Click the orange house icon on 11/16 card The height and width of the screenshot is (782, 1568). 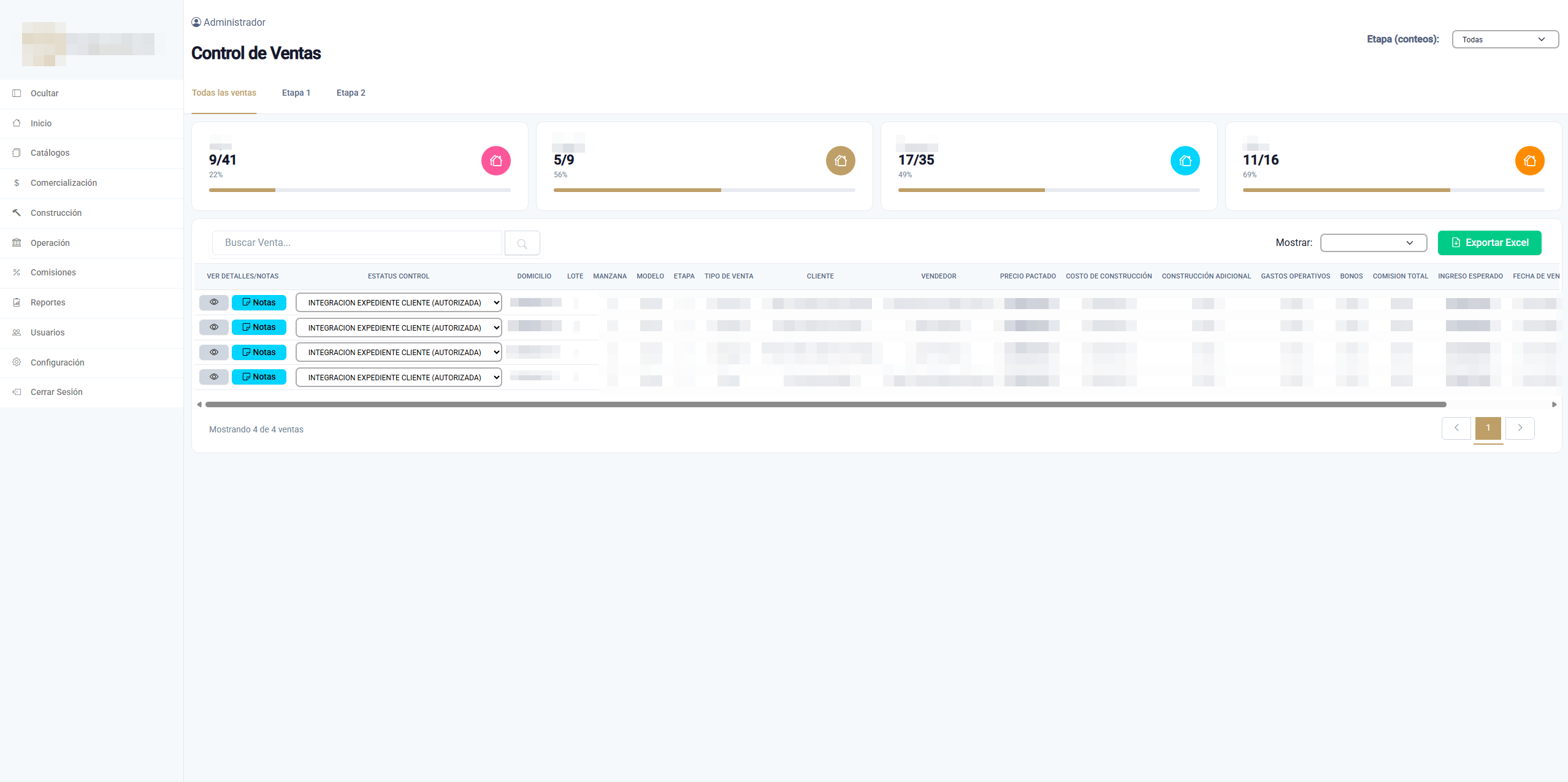point(1530,161)
